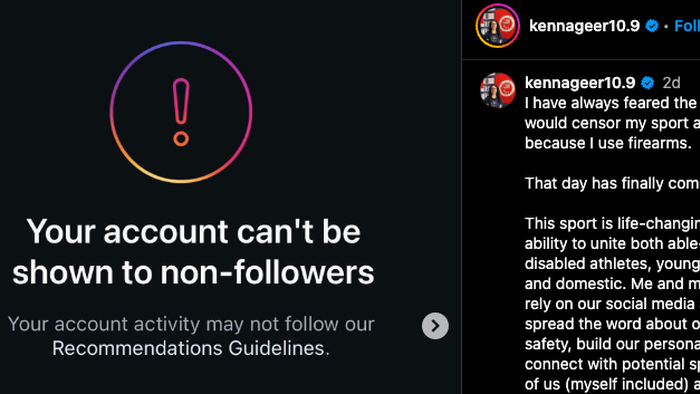The width and height of the screenshot is (700, 394).
Task: Click the next-slide arrow on the post image
Action: coord(435,326)
